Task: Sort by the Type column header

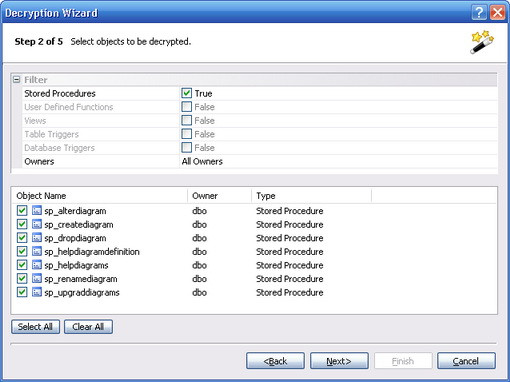Action: click(x=311, y=196)
